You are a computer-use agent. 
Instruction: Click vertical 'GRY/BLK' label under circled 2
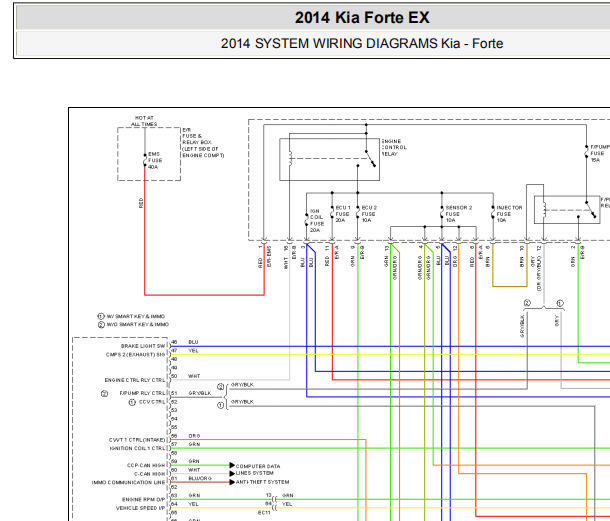point(522,326)
